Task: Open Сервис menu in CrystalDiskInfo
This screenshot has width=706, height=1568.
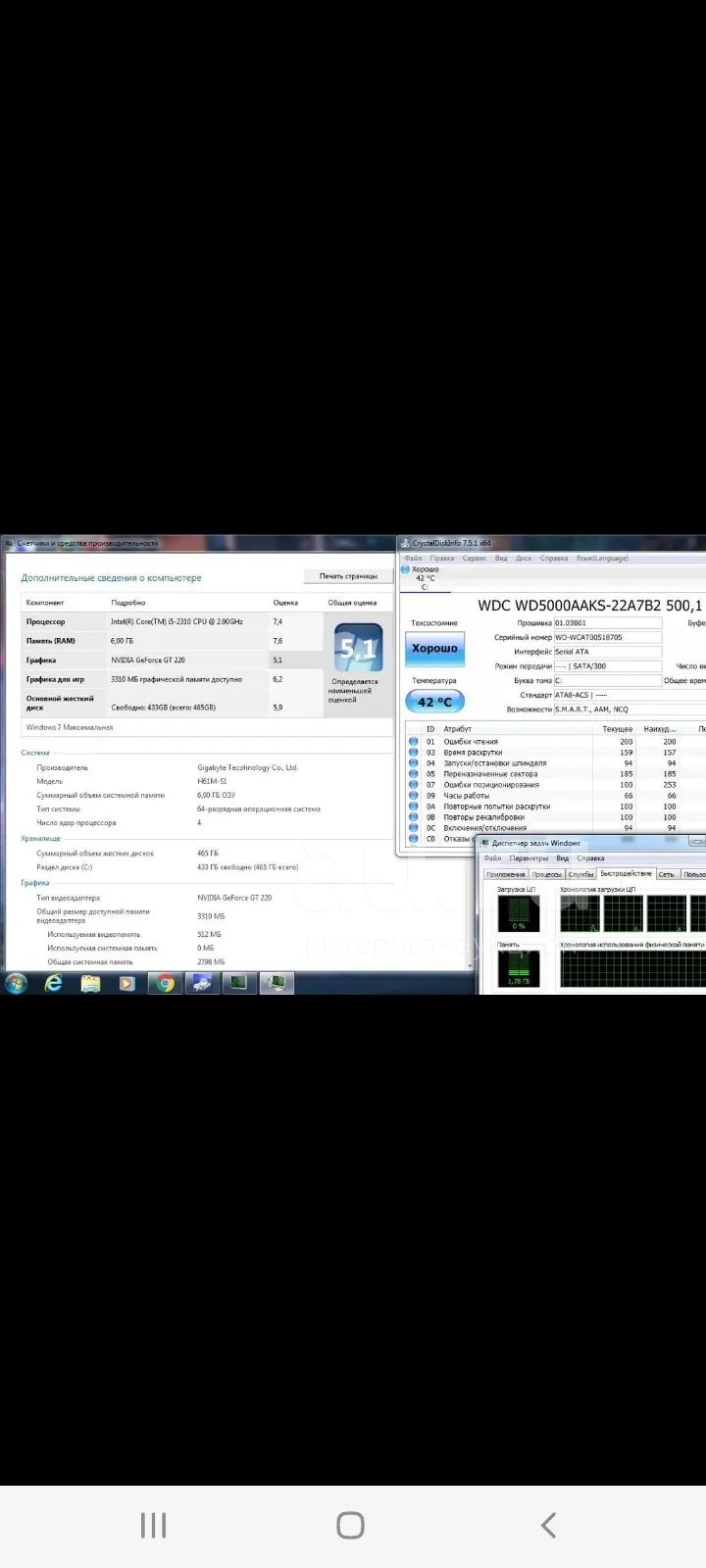Action: 475,558
